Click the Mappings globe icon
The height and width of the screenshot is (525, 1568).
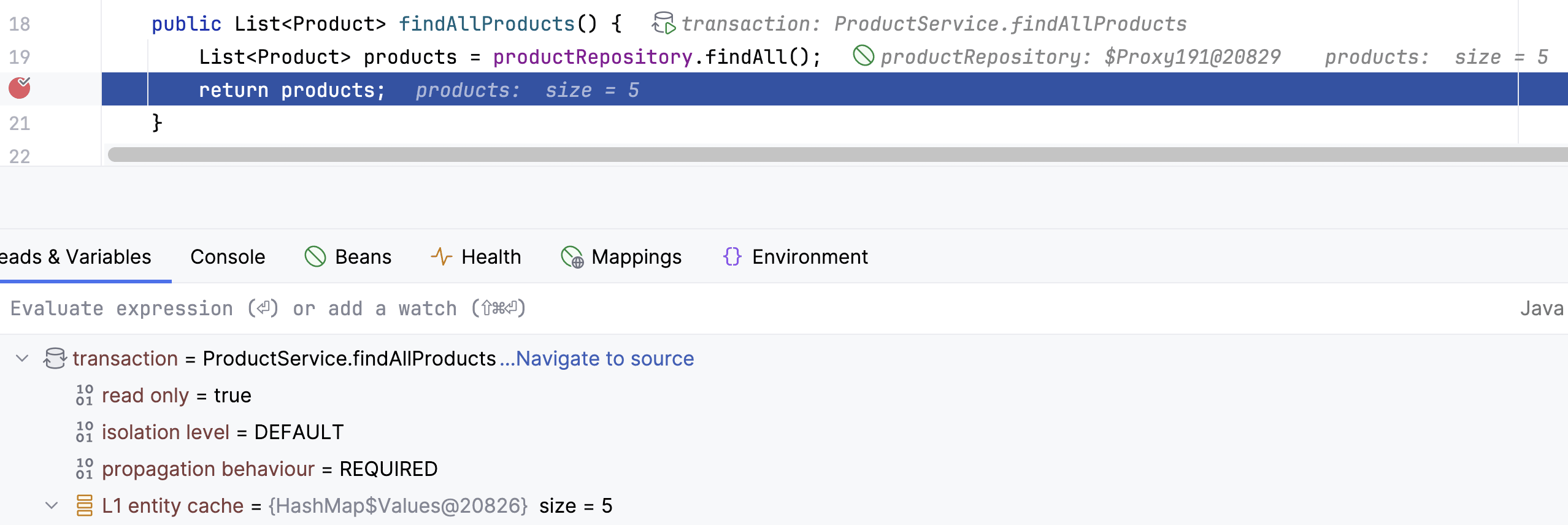572,257
